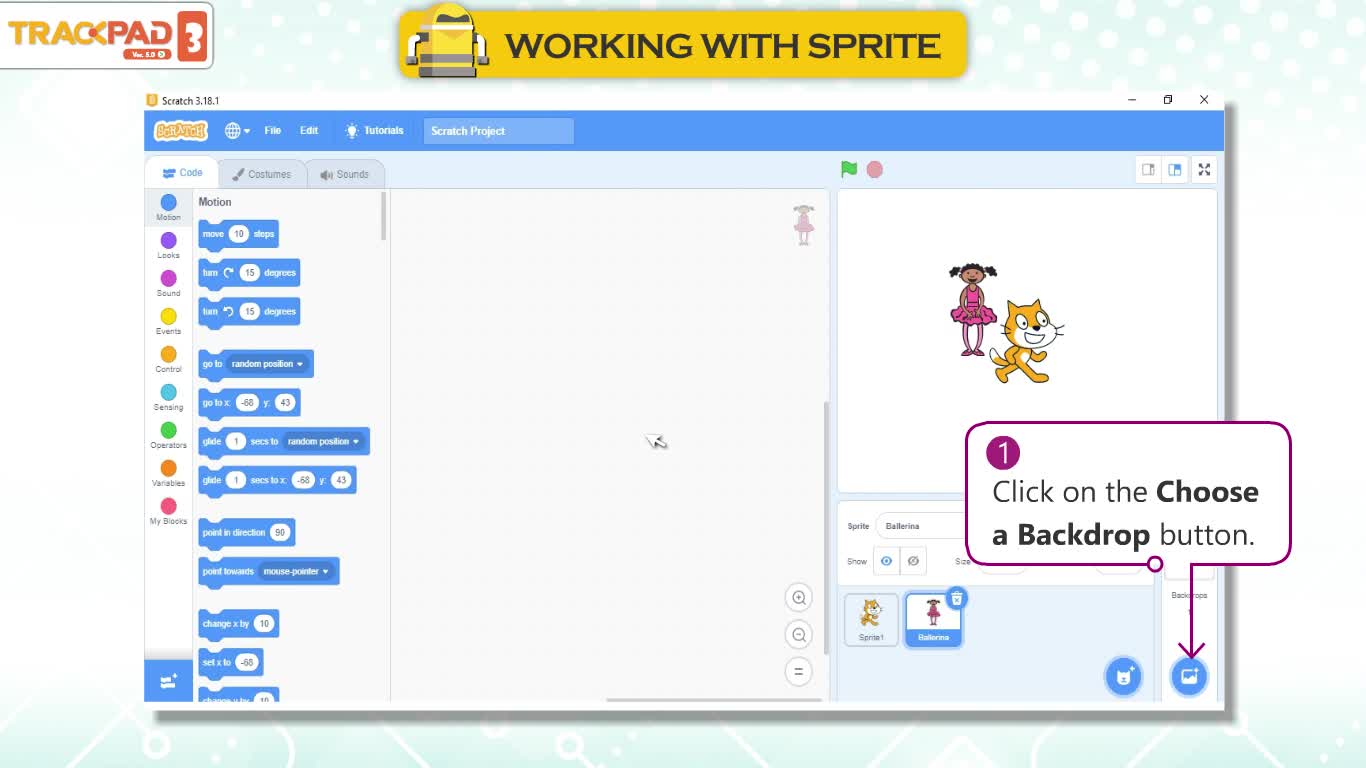Click the steps value 10 in move block
Screen dimensions: 1366x768
238,234
